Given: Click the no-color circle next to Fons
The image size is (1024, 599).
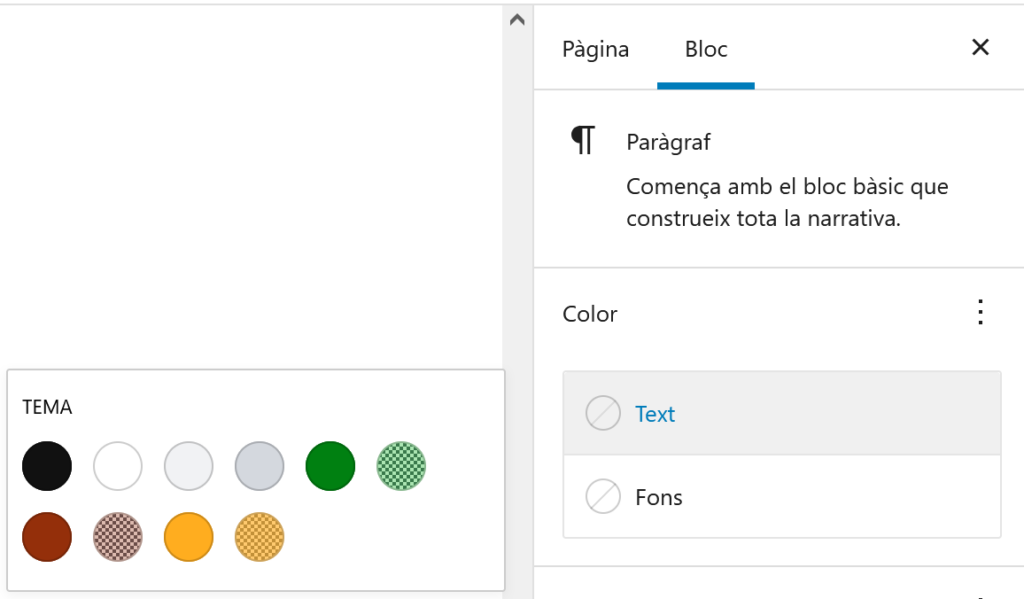Looking at the screenshot, I should tap(601, 496).
